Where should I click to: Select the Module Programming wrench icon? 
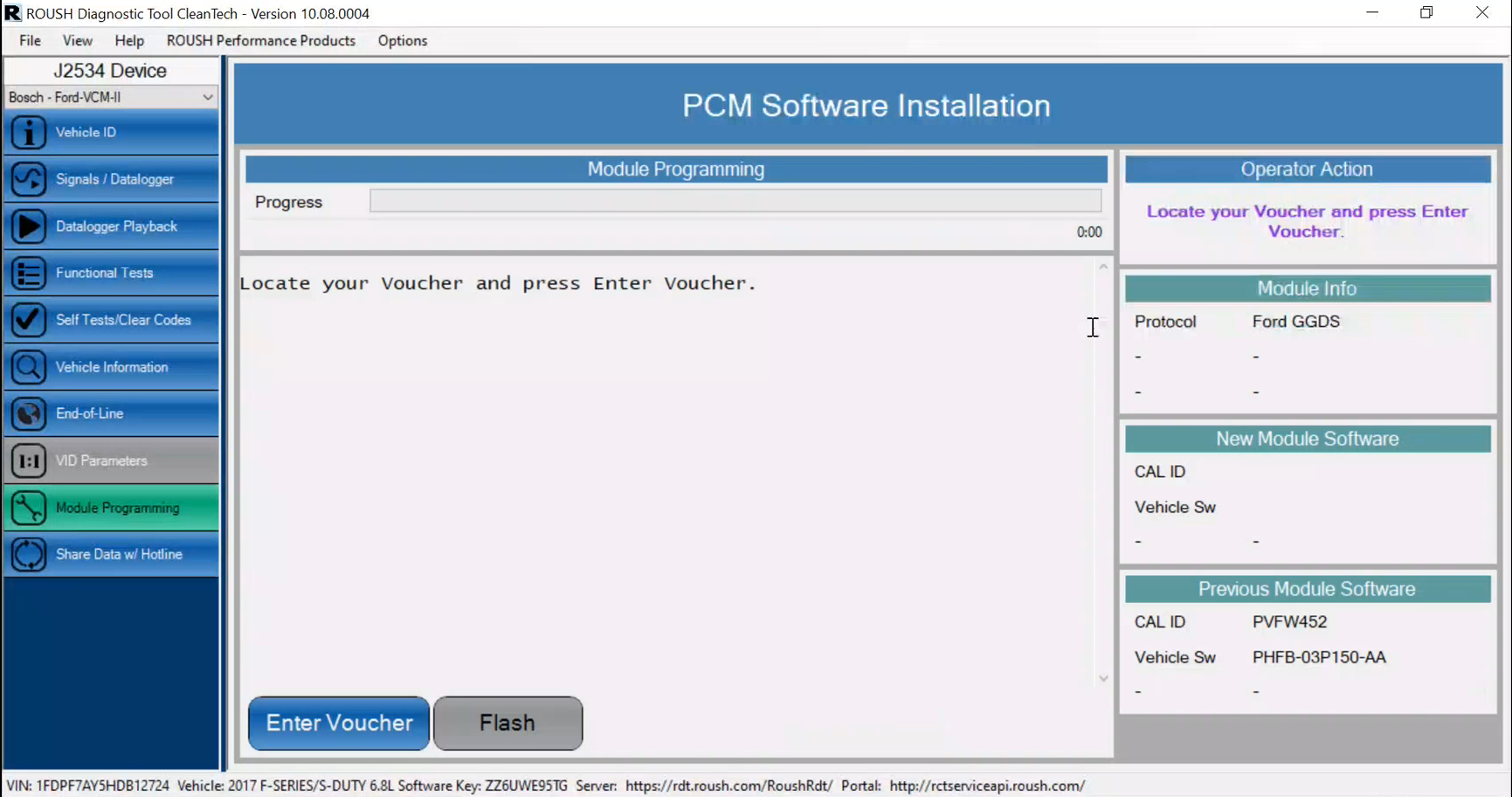pyautogui.click(x=28, y=508)
